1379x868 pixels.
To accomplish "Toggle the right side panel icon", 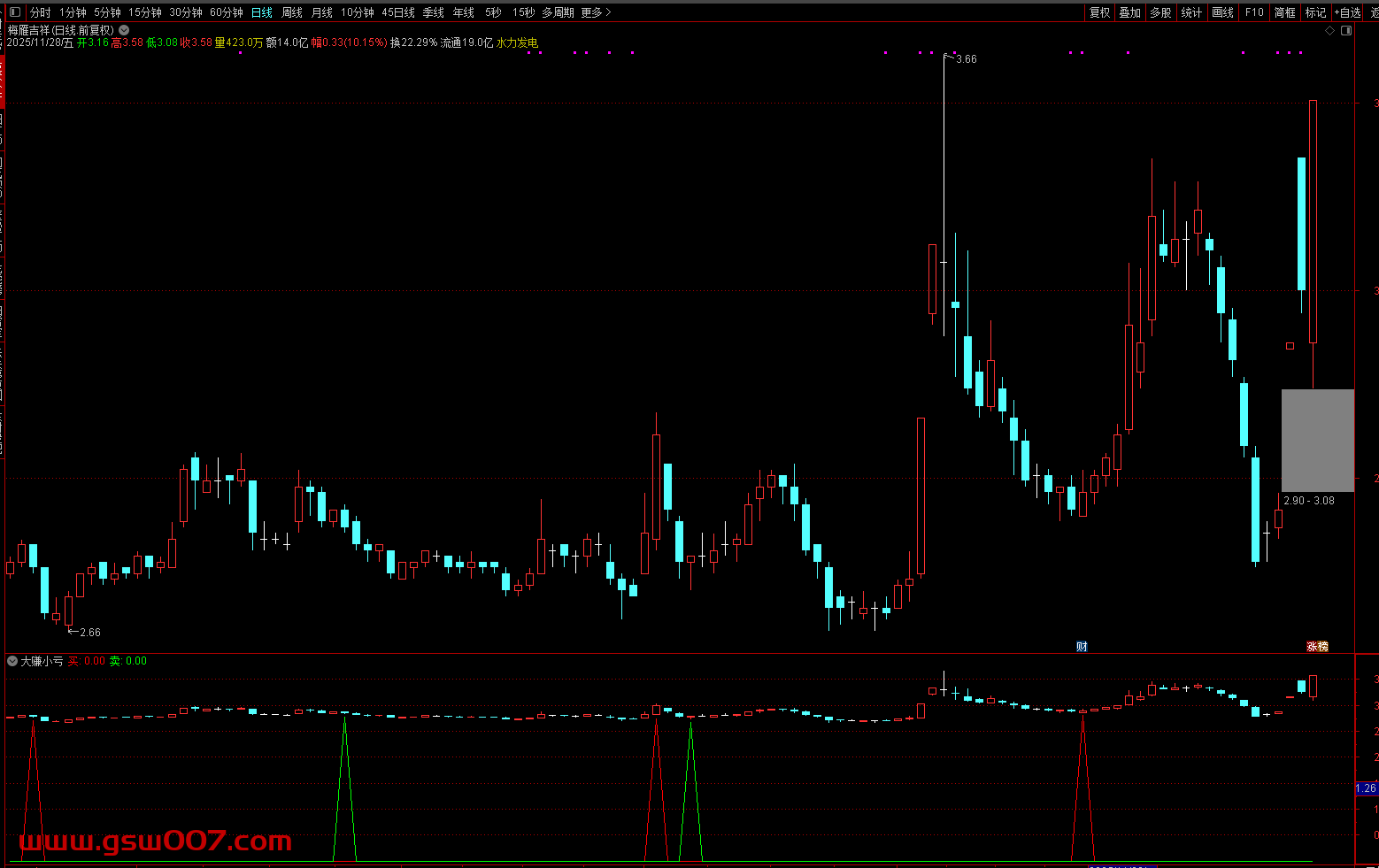I will coord(1346,30).
